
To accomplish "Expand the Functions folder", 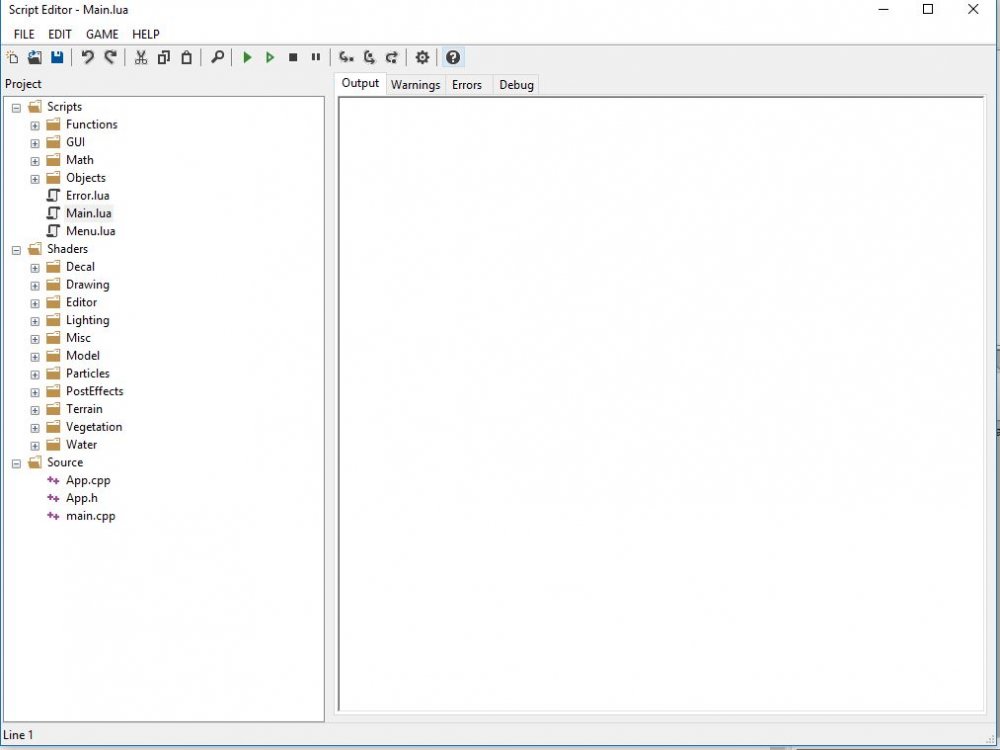I will pyautogui.click(x=35, y=126).
